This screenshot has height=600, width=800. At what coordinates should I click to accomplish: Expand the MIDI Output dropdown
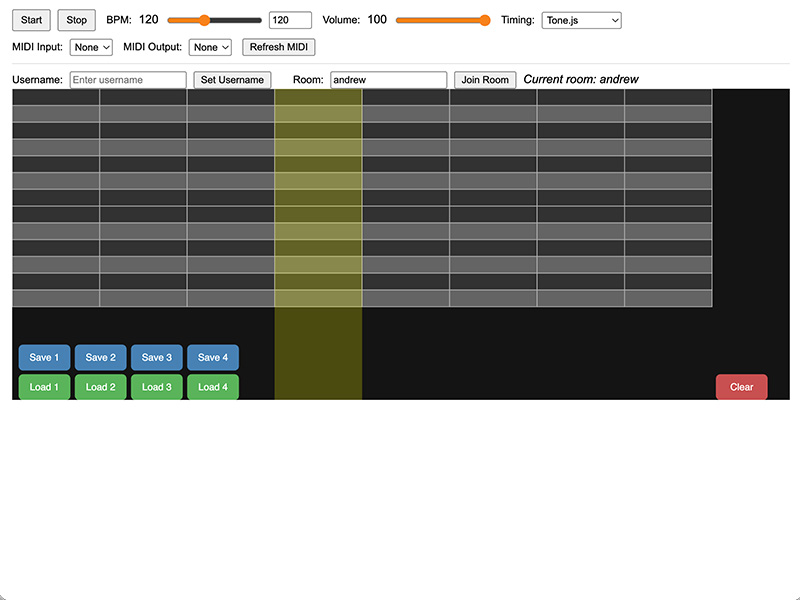click(x=211, y=47)
